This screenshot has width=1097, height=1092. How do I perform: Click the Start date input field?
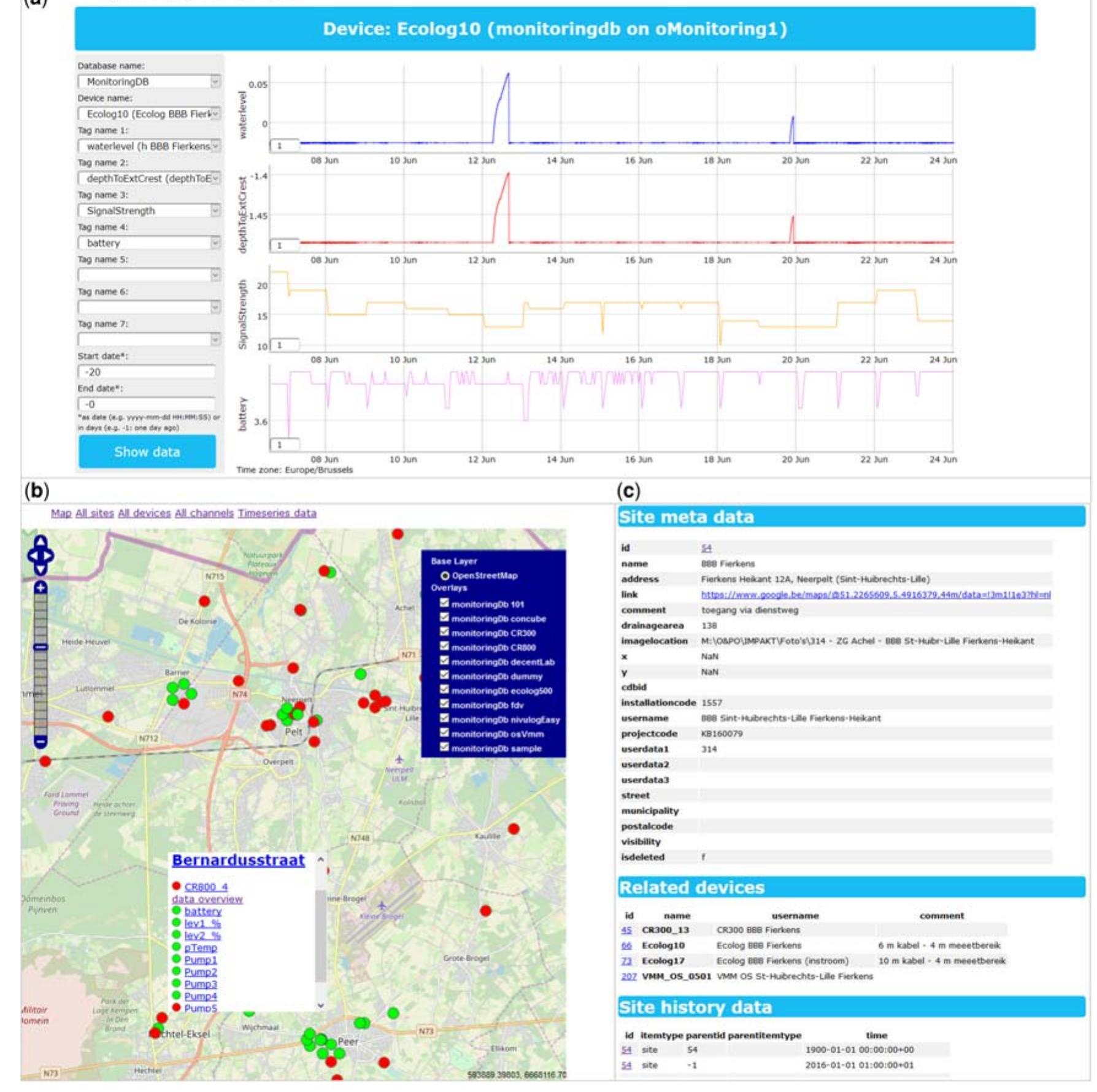[x=147, y=372]
